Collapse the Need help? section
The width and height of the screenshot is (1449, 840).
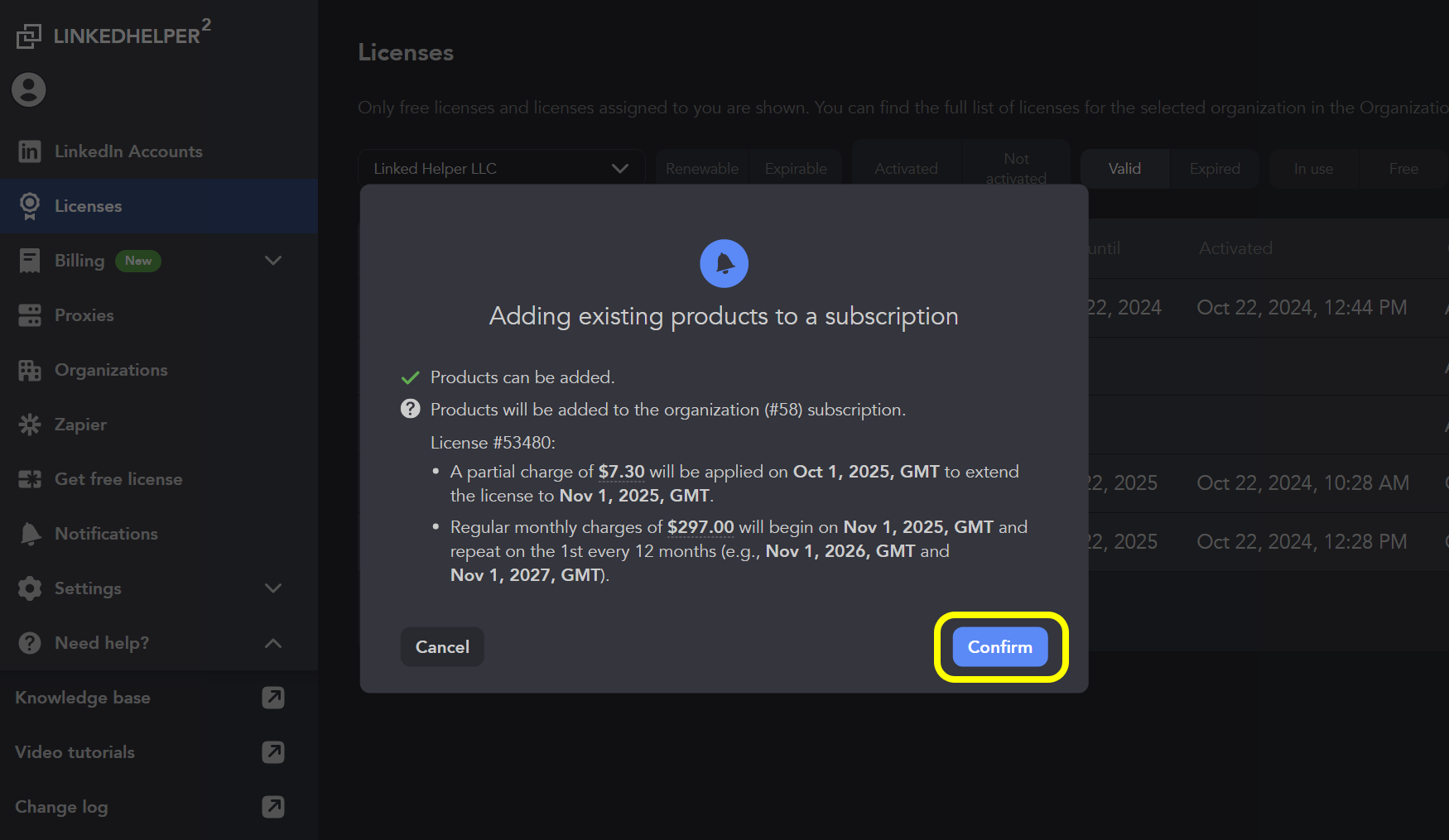tap(273, 643)
